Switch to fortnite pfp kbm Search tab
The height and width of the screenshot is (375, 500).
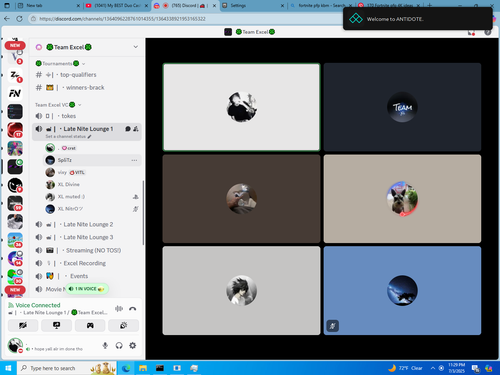[322, 6]
